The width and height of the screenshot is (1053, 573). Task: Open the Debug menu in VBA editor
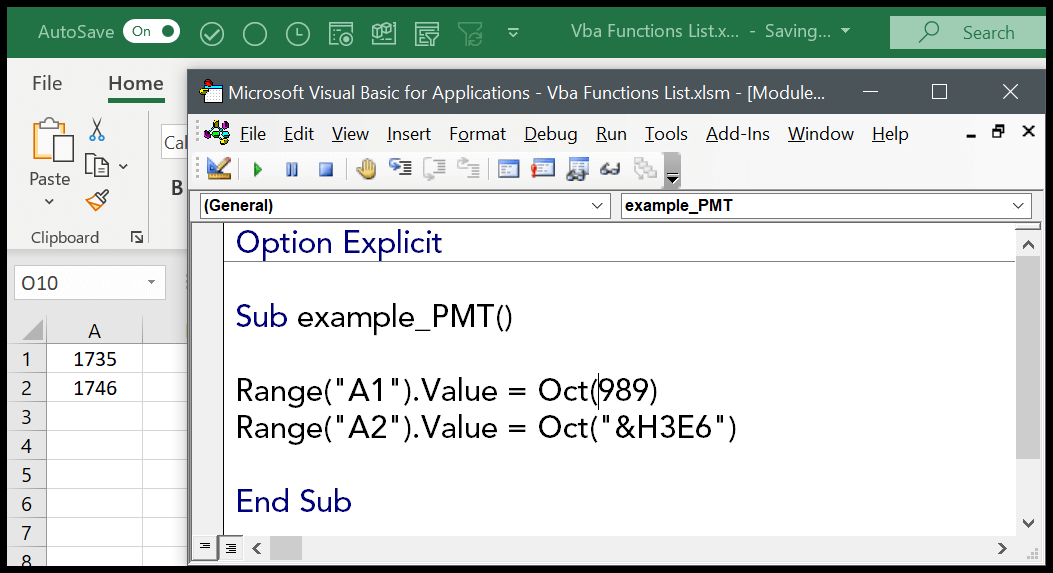point(550,134)
